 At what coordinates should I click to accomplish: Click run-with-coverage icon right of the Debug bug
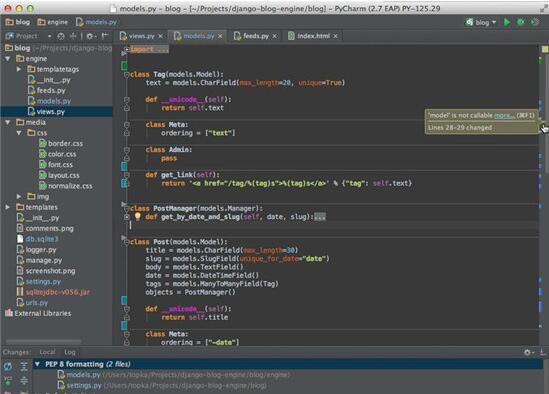[x=535, y=22]
